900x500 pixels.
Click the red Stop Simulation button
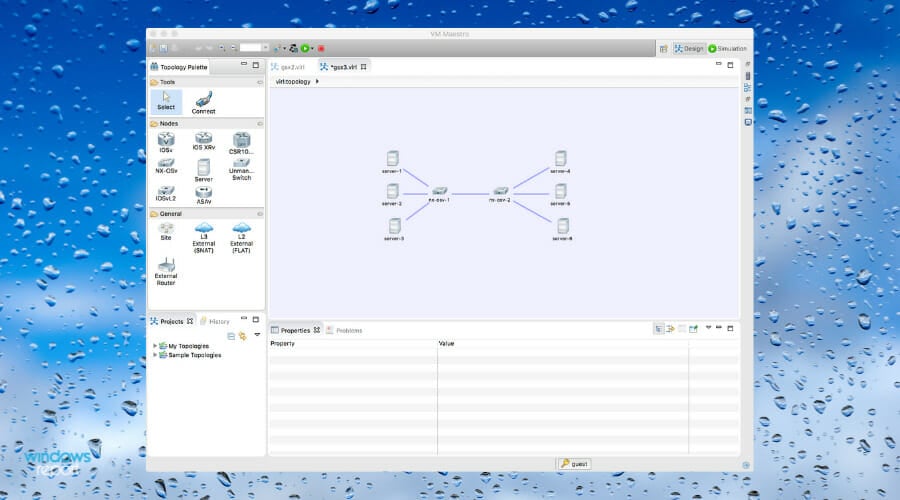pos(321,48)
